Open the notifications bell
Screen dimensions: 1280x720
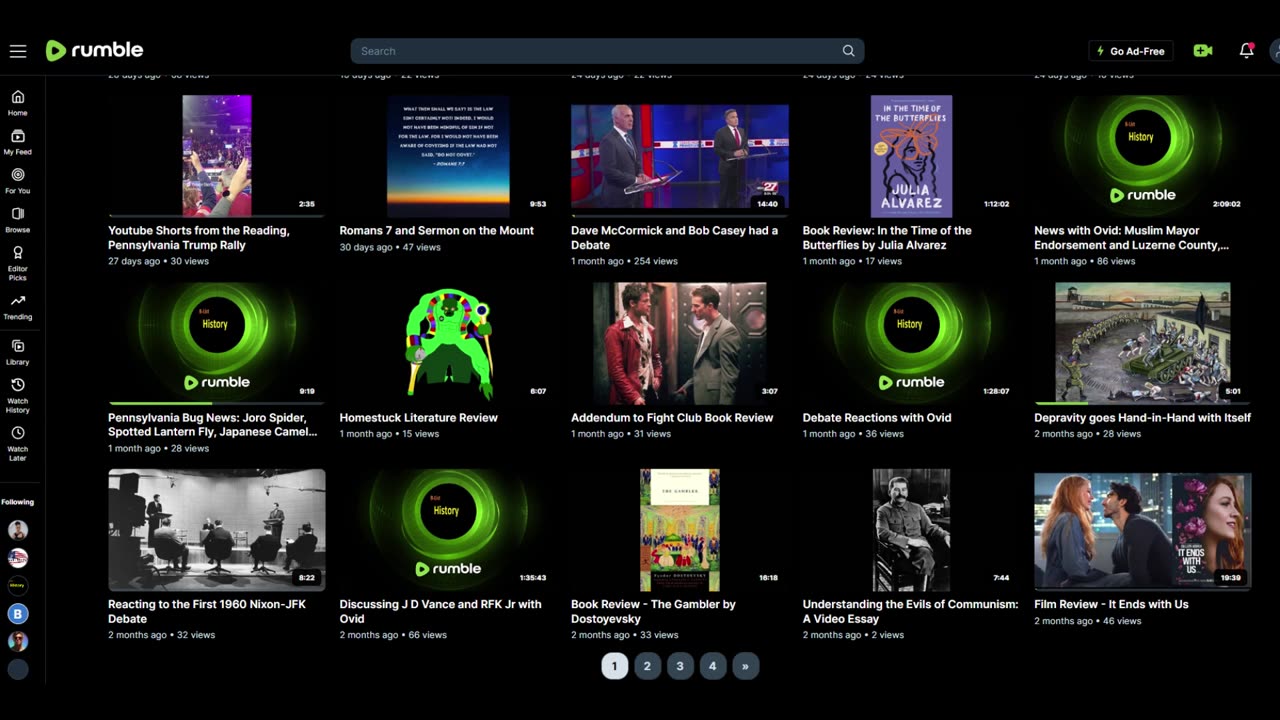click(x=1246, y=51)
